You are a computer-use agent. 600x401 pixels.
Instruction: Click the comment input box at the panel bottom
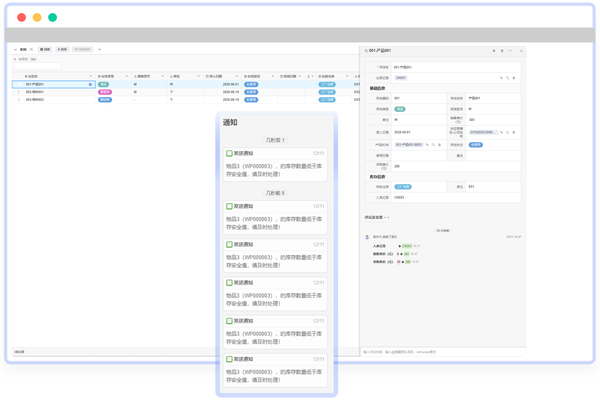443,352
